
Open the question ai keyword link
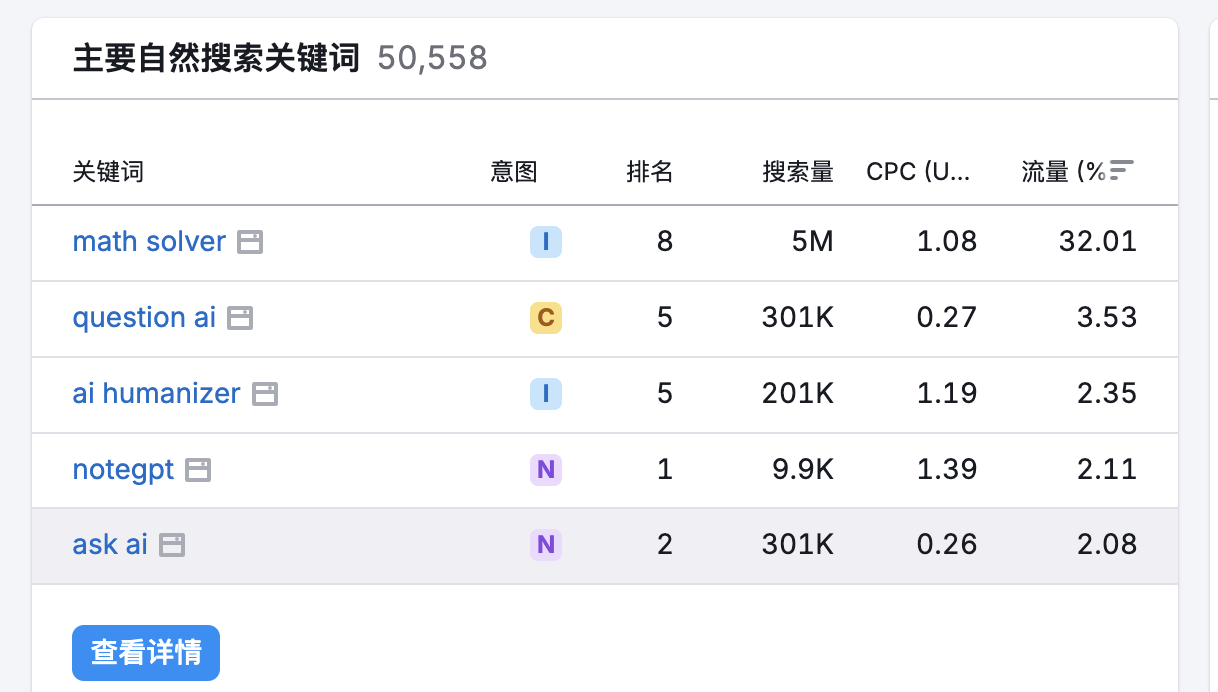point(144,318)
